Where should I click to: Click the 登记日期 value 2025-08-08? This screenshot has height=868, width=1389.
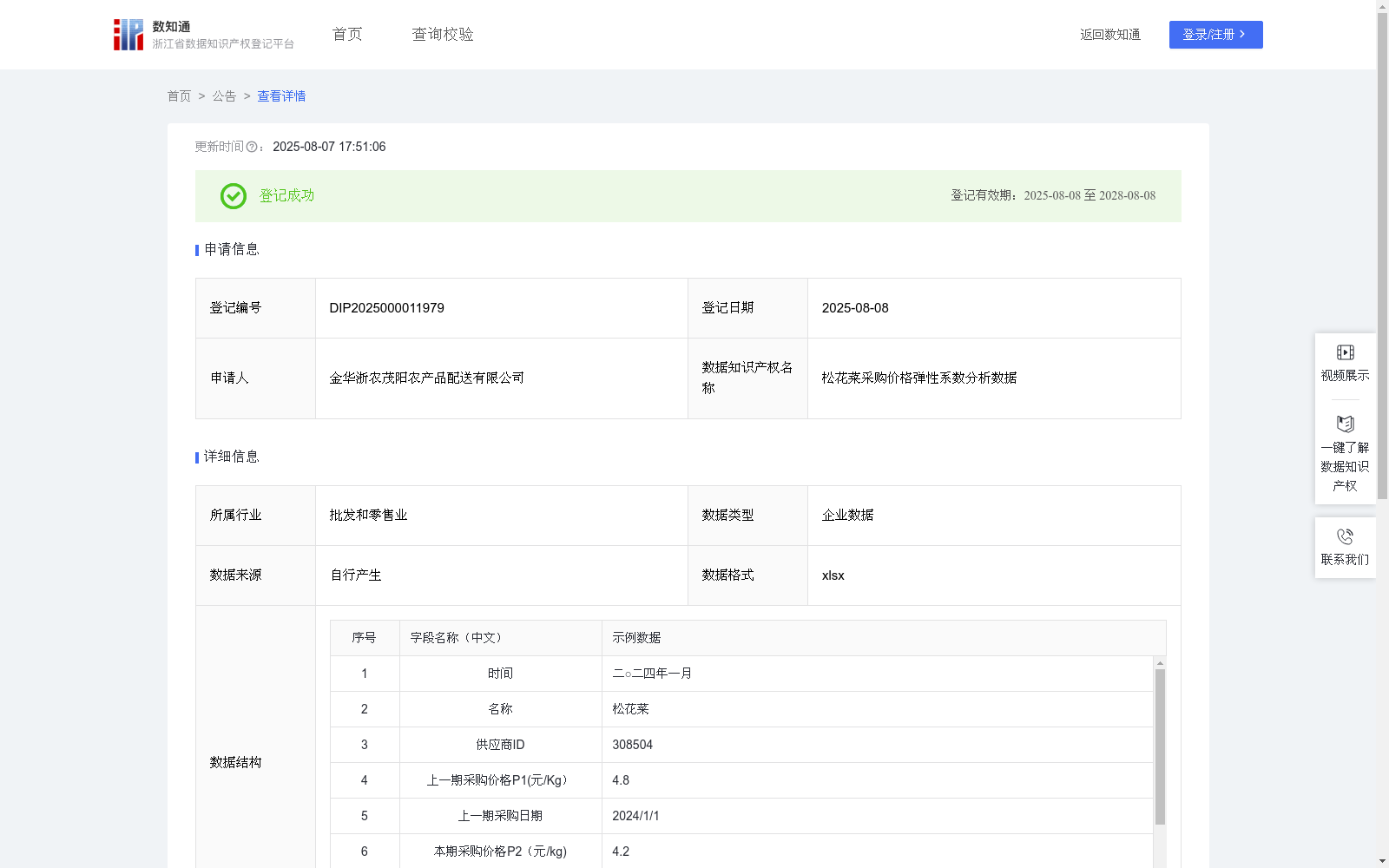click(855, 308)
